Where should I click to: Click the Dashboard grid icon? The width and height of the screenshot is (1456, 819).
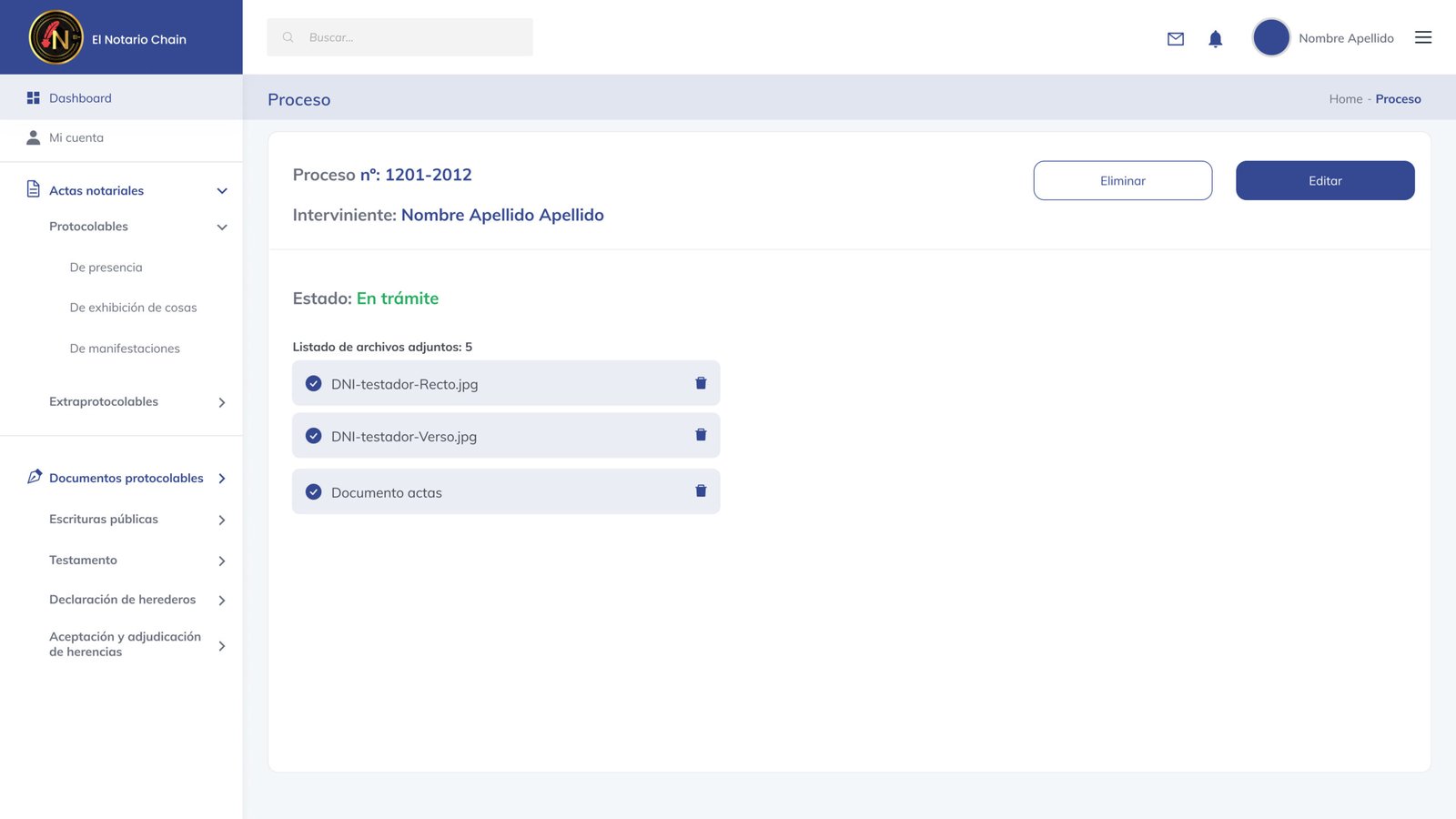(x=34, y=97)
